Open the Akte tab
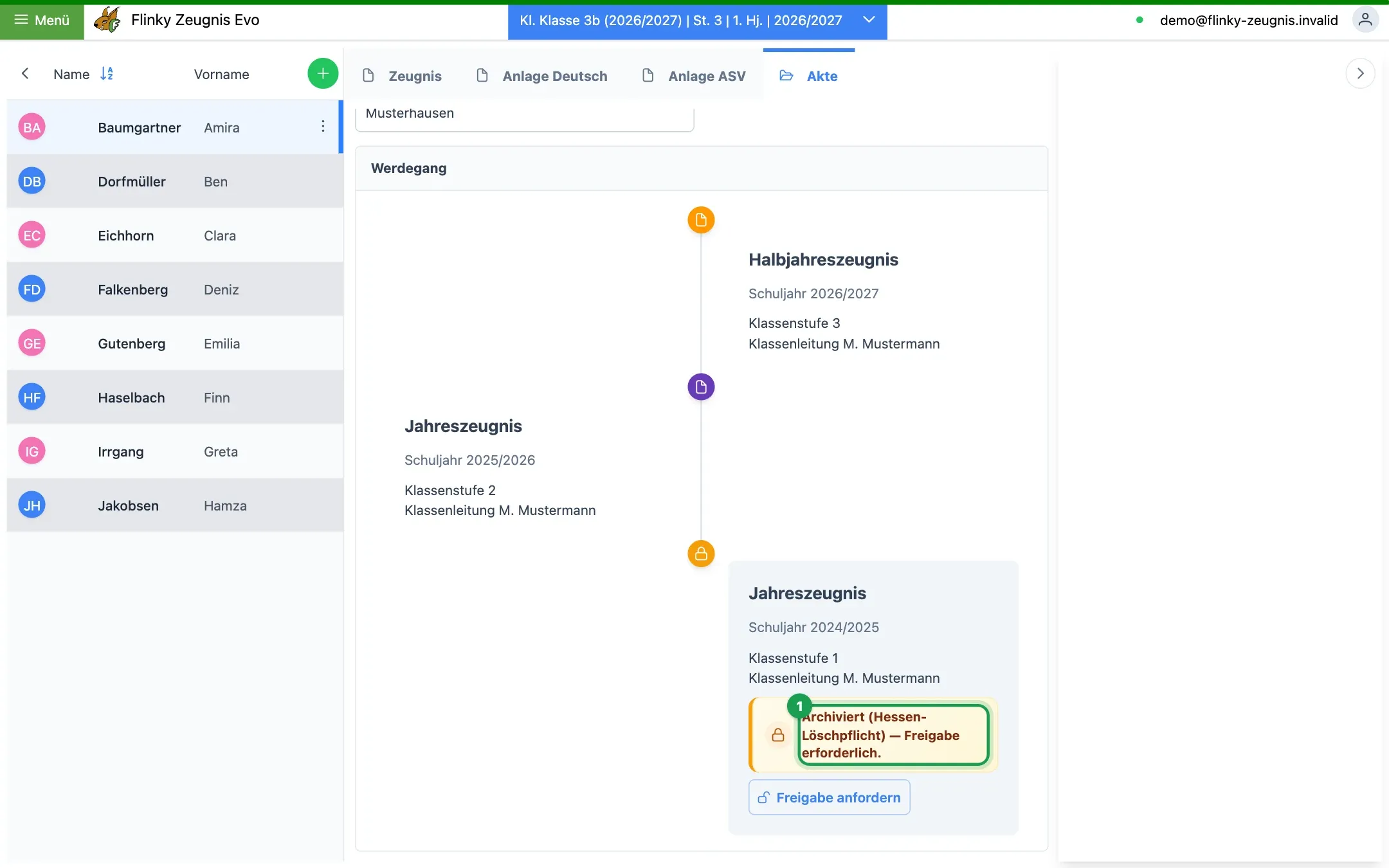This screenshot has height=868, width=1389. tap(809, 76)
